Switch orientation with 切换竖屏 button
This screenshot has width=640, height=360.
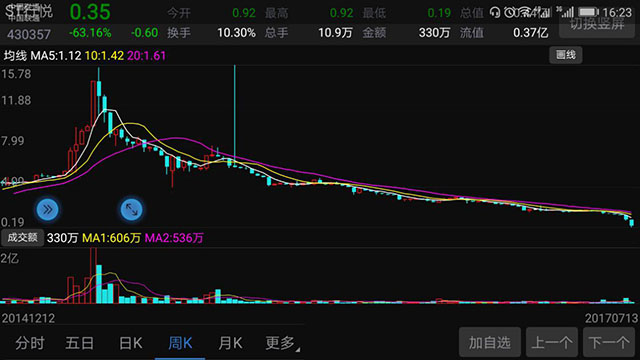597,24
